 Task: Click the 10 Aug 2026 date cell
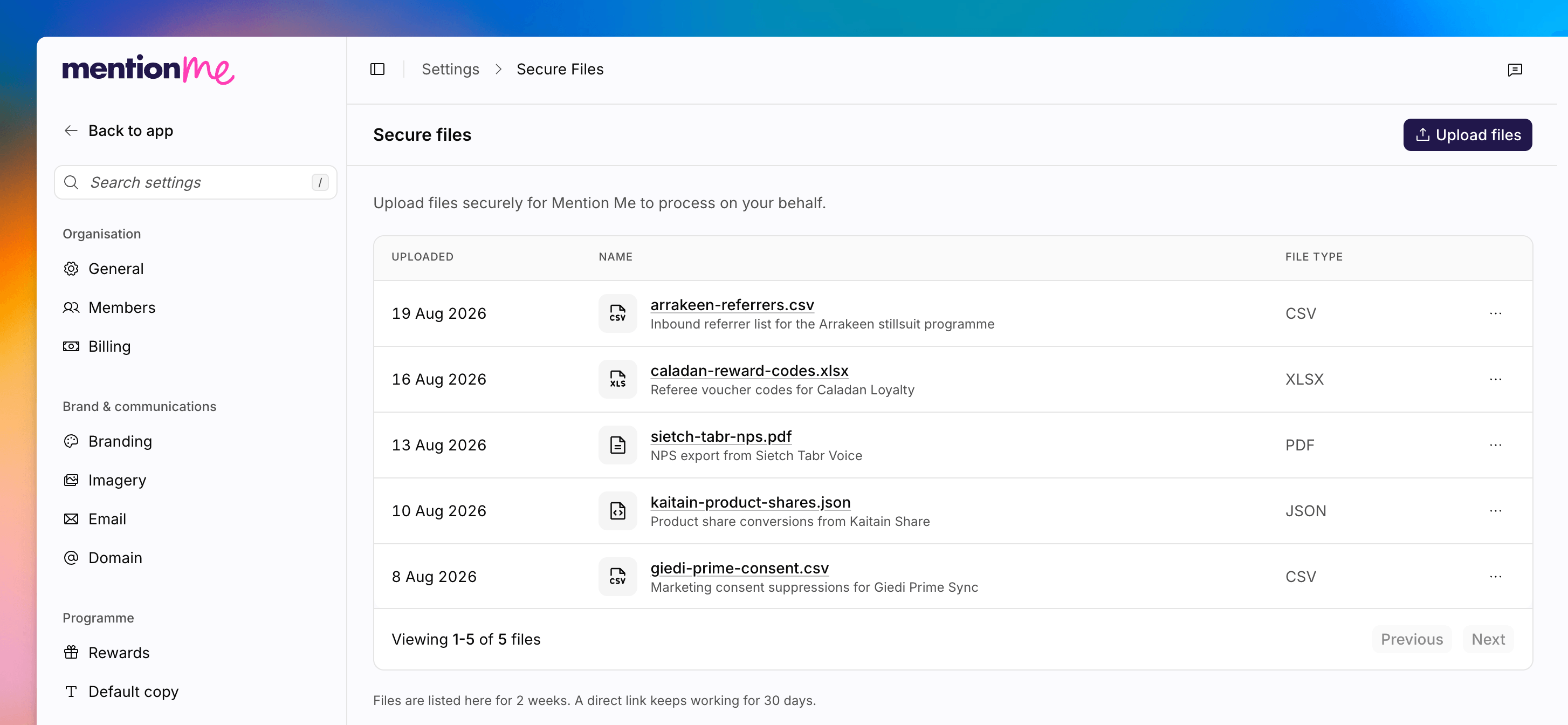439,511
